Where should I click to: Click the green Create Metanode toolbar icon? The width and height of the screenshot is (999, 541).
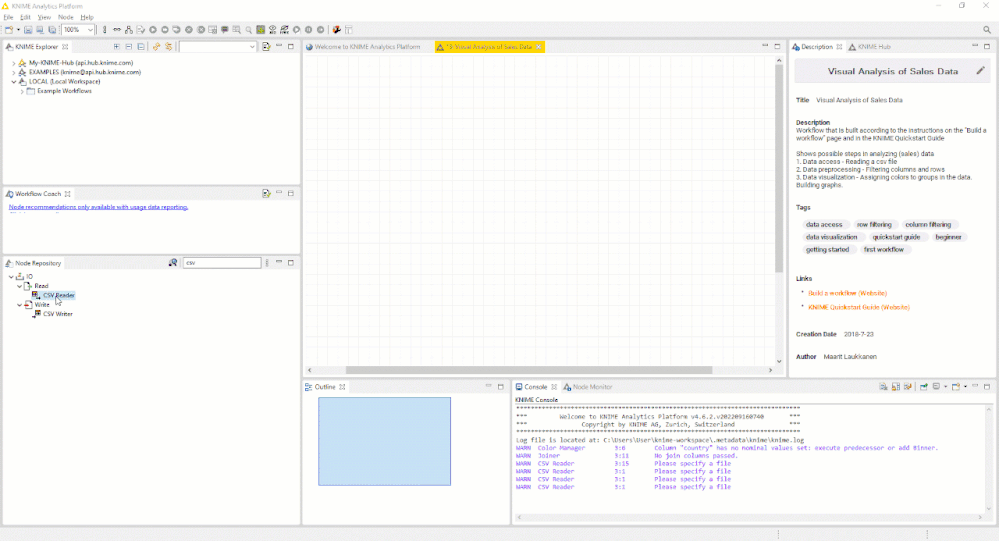point(261,30)
